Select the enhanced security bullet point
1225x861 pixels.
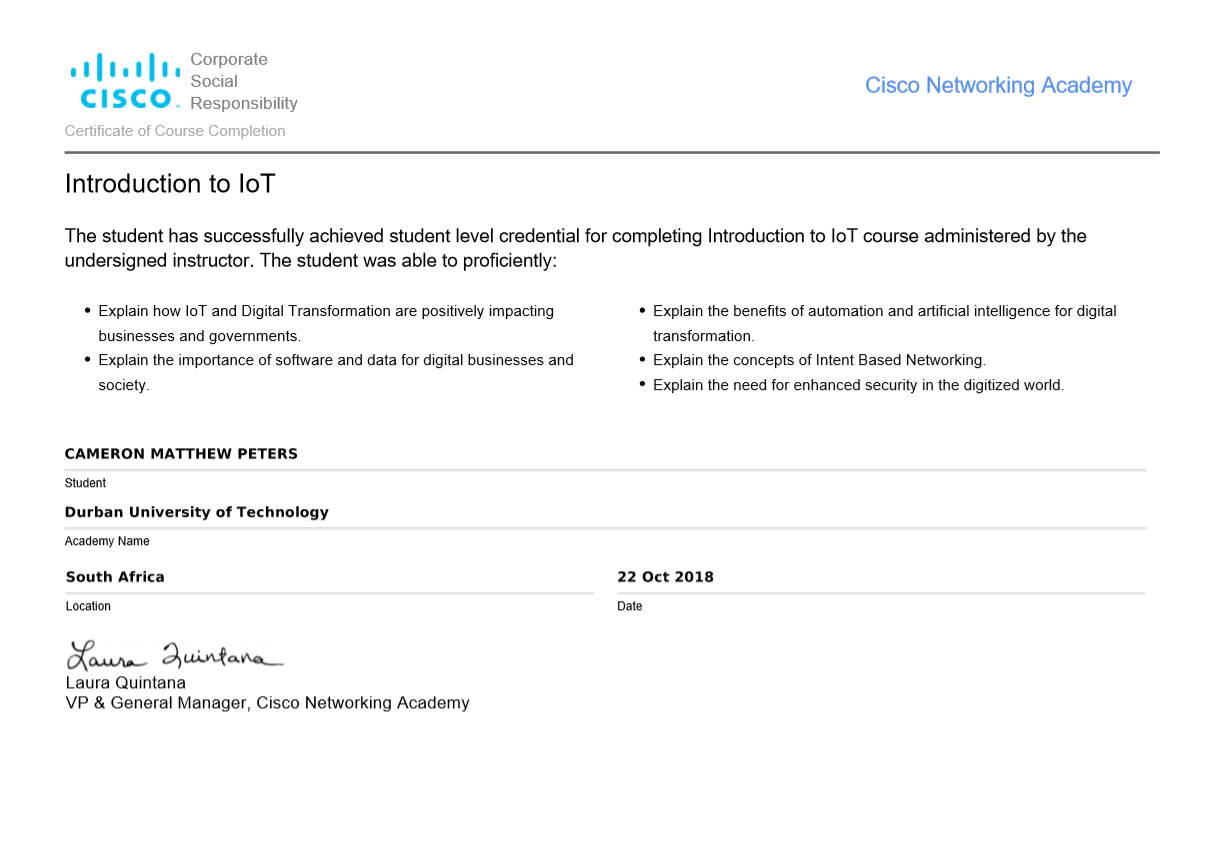[x=858, y=385]
